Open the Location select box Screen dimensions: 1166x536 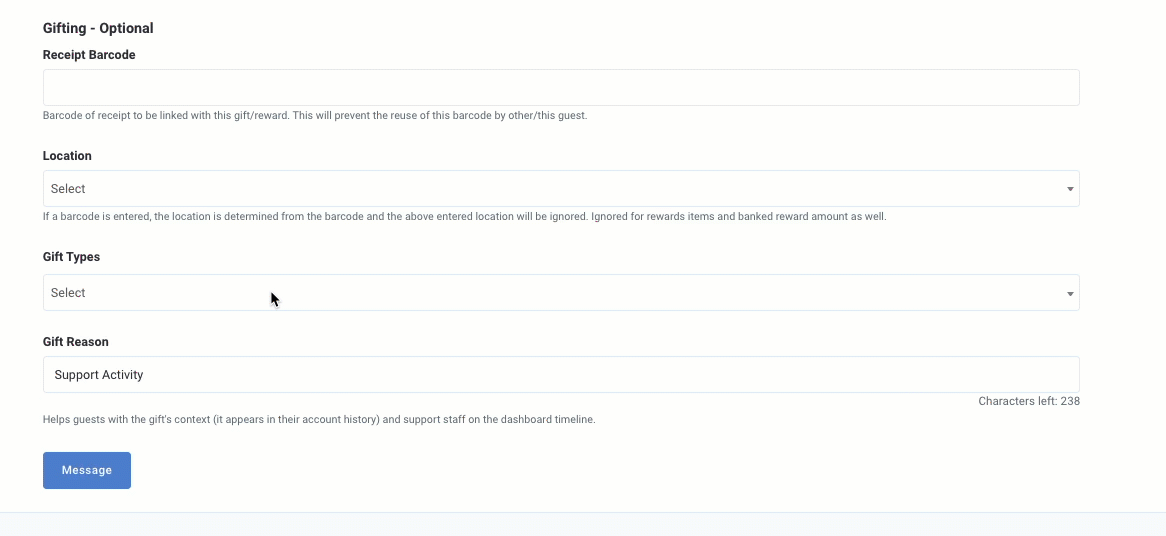tap(561, 189)
